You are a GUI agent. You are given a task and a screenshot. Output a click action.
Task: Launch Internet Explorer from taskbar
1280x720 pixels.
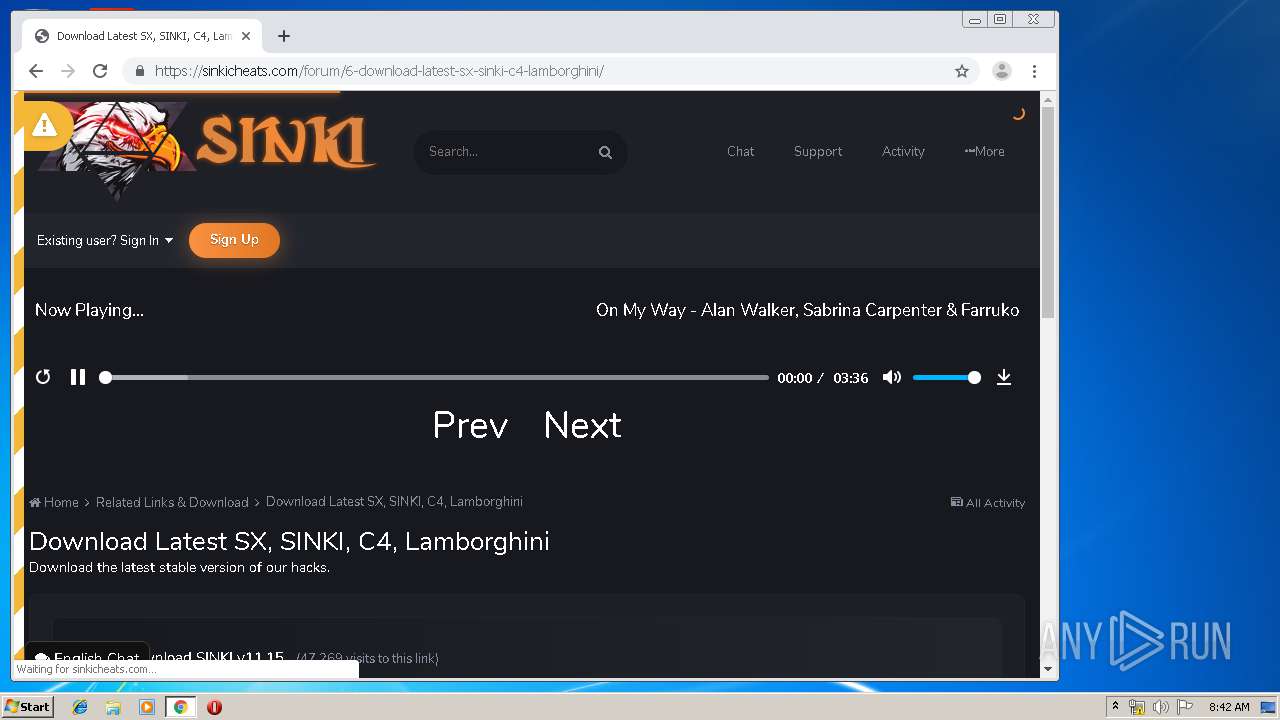80,707
